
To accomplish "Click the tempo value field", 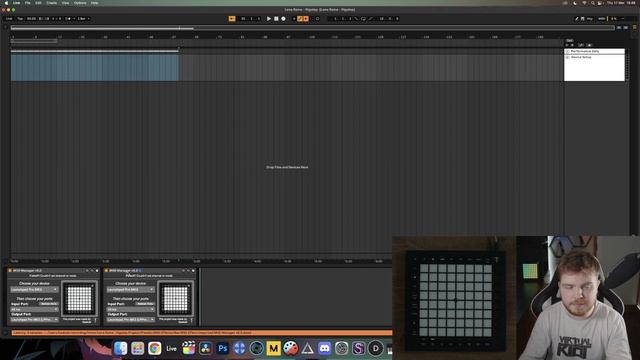I will (x=31, y=19).
